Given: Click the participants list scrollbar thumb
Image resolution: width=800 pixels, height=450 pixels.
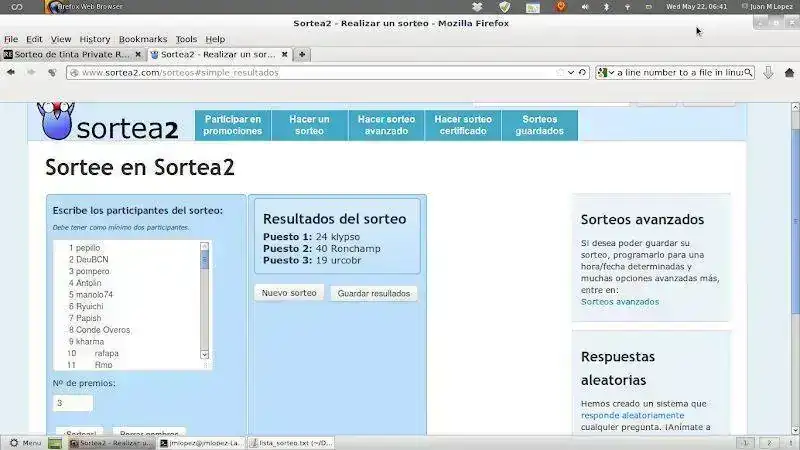Looking at the screenshot, I should coord(204,260).
